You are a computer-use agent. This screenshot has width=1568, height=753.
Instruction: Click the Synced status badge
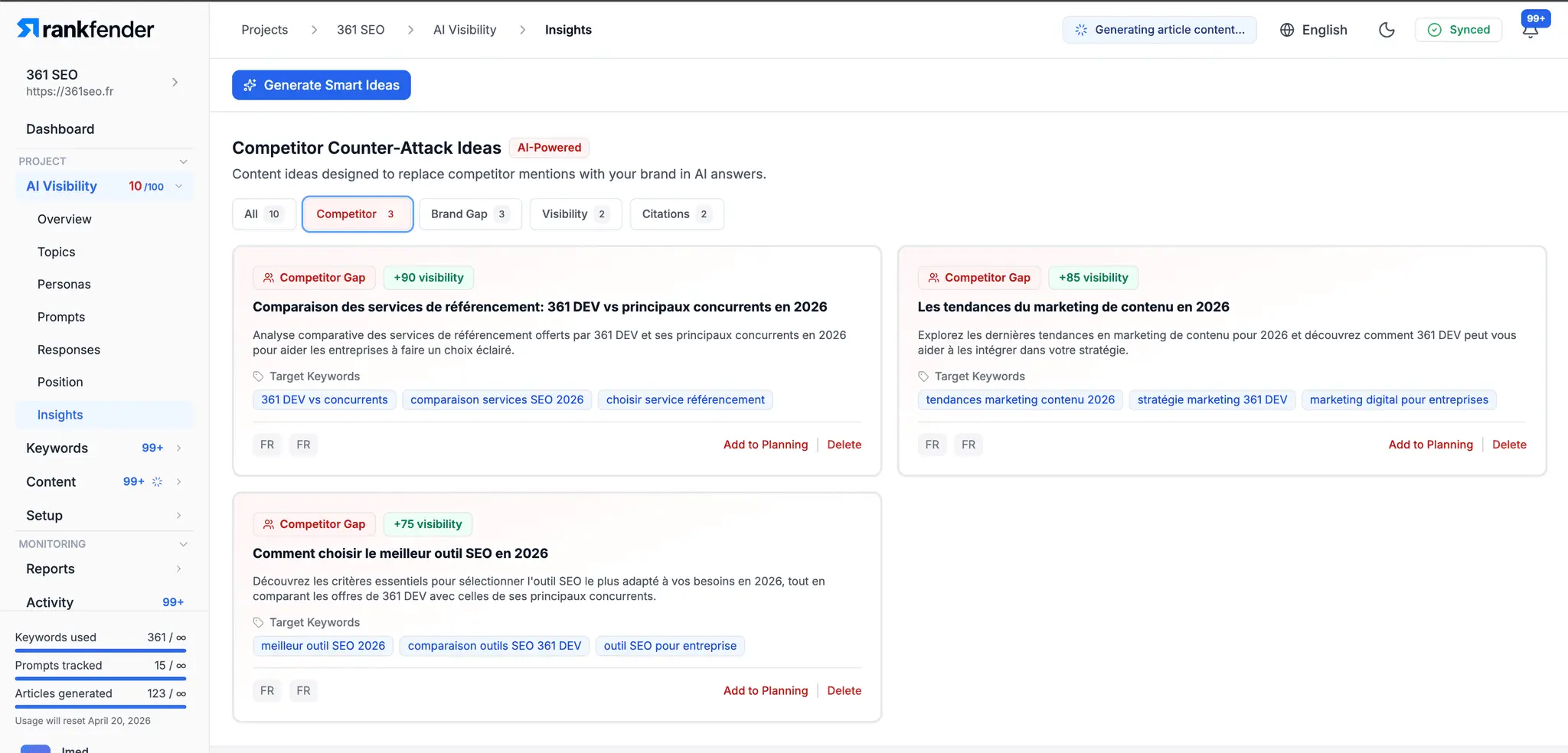click(x=1459, y=30)
